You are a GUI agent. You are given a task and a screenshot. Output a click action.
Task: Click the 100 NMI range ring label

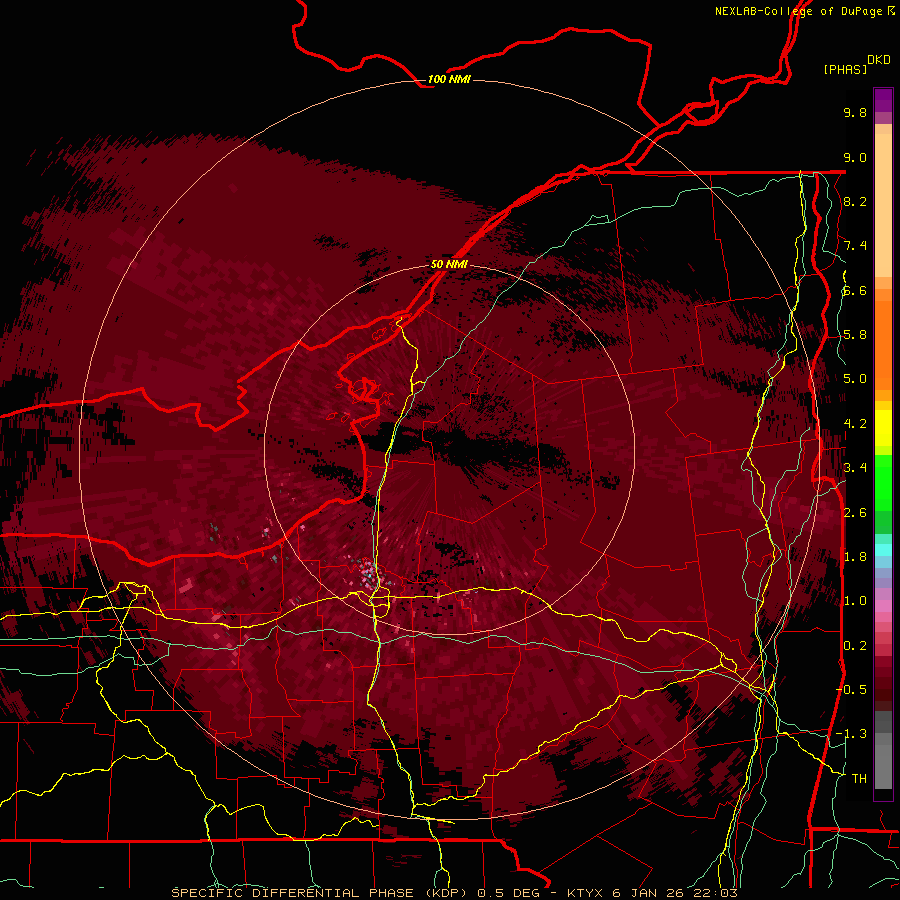[449, 79]
